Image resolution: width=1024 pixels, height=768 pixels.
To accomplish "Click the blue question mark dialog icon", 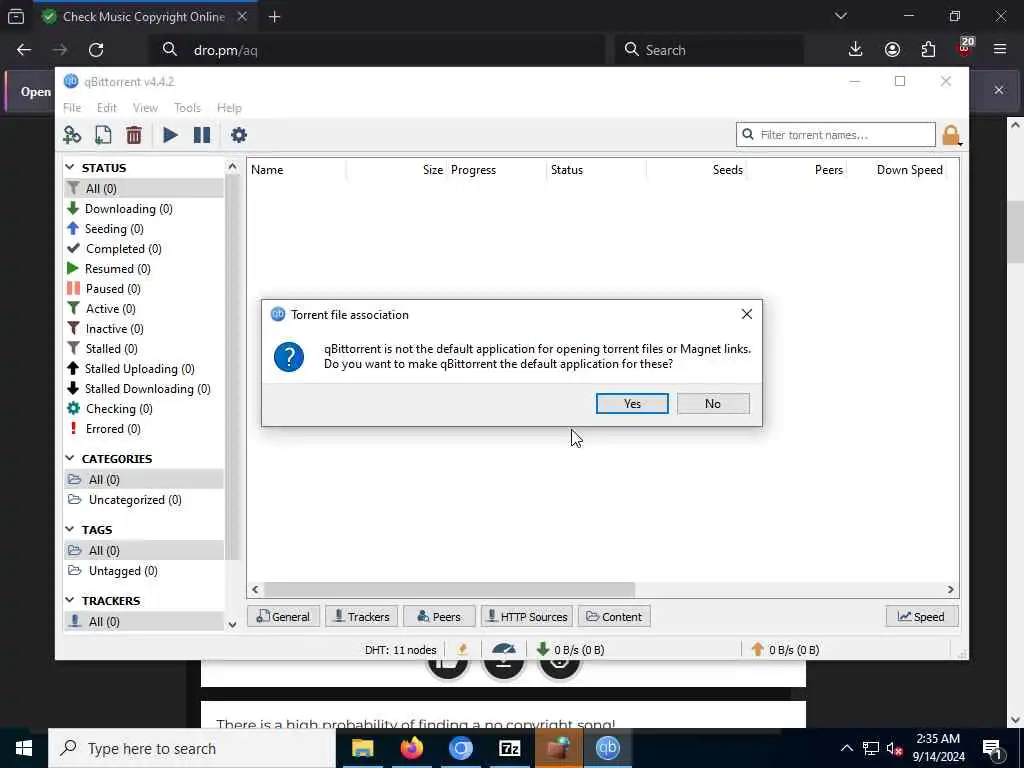I will point(289,357).
